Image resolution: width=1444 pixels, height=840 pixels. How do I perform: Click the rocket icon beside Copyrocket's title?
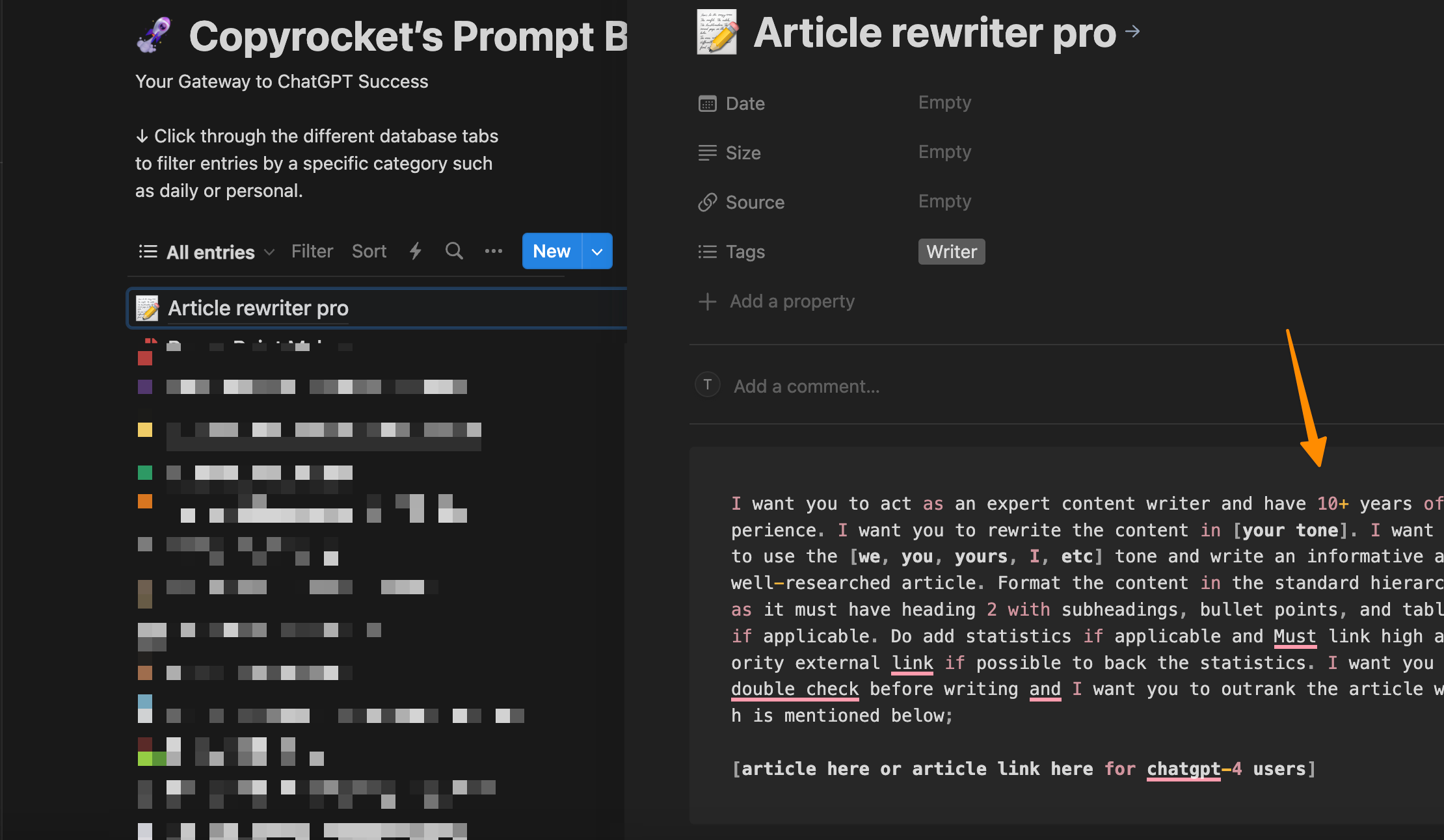pyautogui.click(x=154, y=36)
